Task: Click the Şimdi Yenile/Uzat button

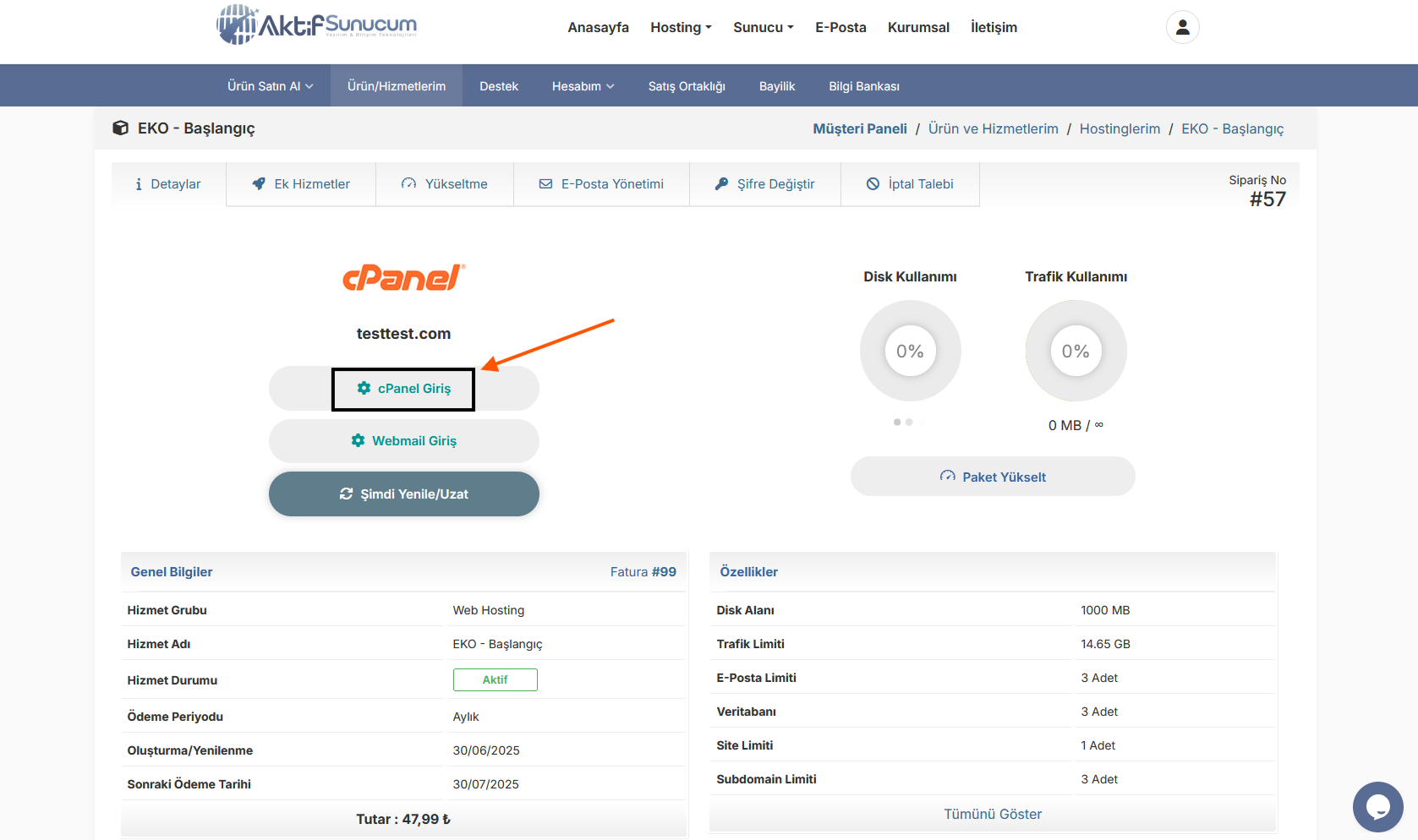Action: [x=403, y=494]
